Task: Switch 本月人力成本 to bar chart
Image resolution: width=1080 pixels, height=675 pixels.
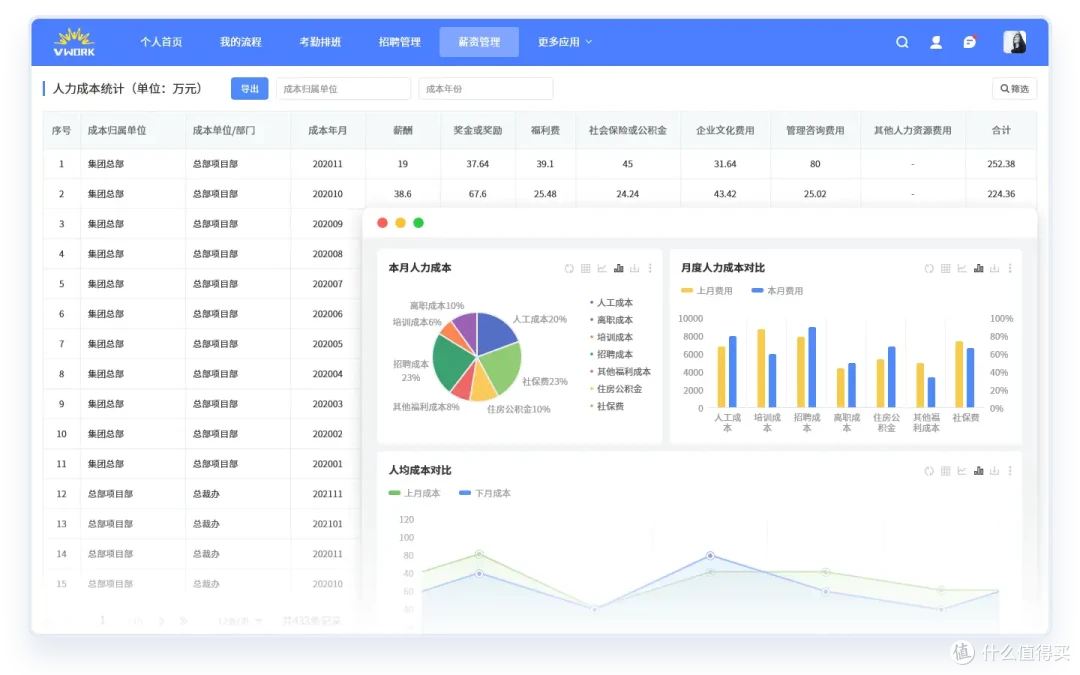Action: (x=619, y=269)
